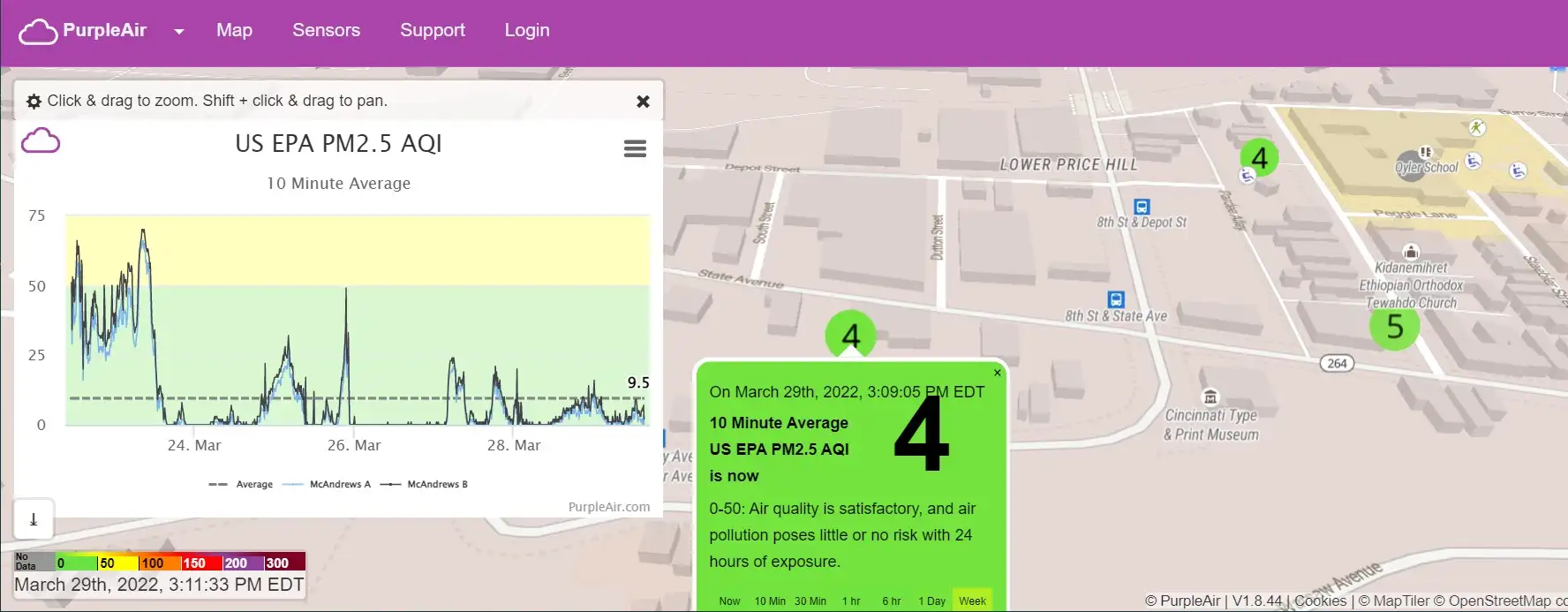
Task: Click the 8th St & State Ave bus stop icon
Action: pyautogui.click(x=1116, y=299)
